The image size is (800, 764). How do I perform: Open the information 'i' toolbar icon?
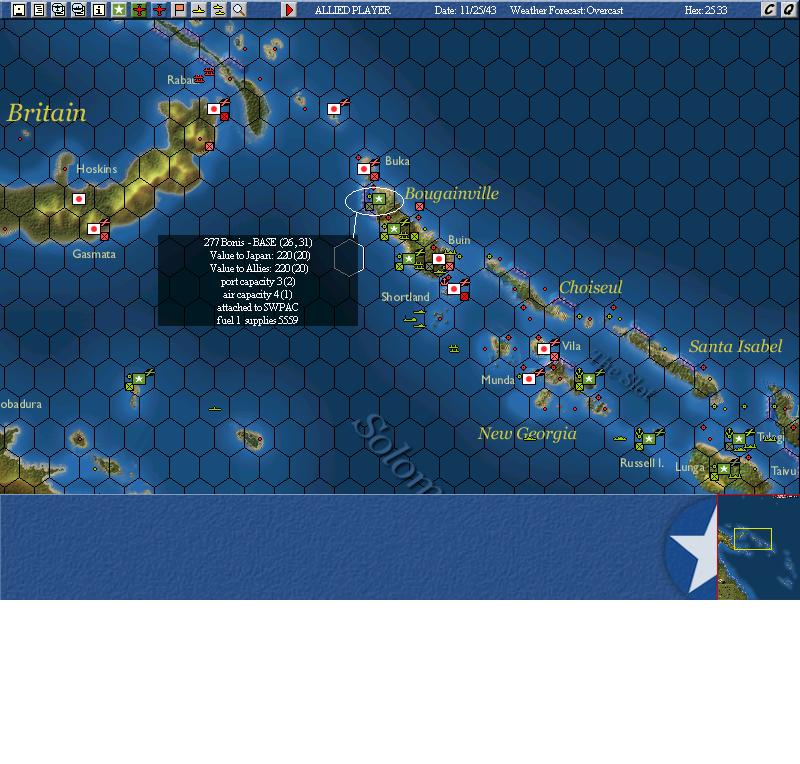pyautogui.click(x=99, y=9)
